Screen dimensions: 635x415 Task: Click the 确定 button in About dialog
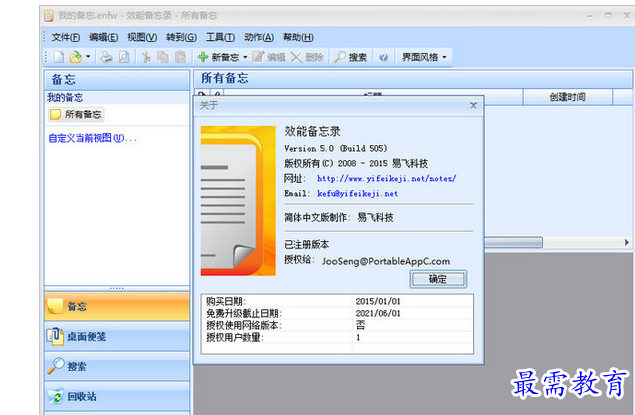438,279
